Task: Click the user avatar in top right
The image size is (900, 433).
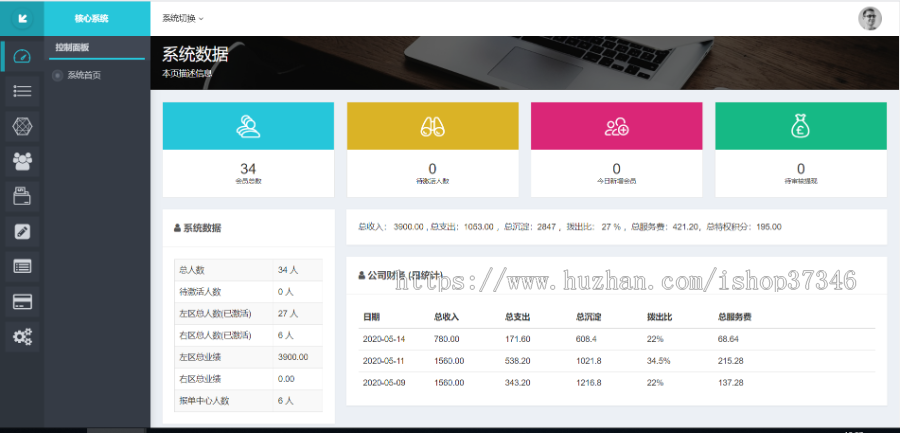Action: (870, 18)
